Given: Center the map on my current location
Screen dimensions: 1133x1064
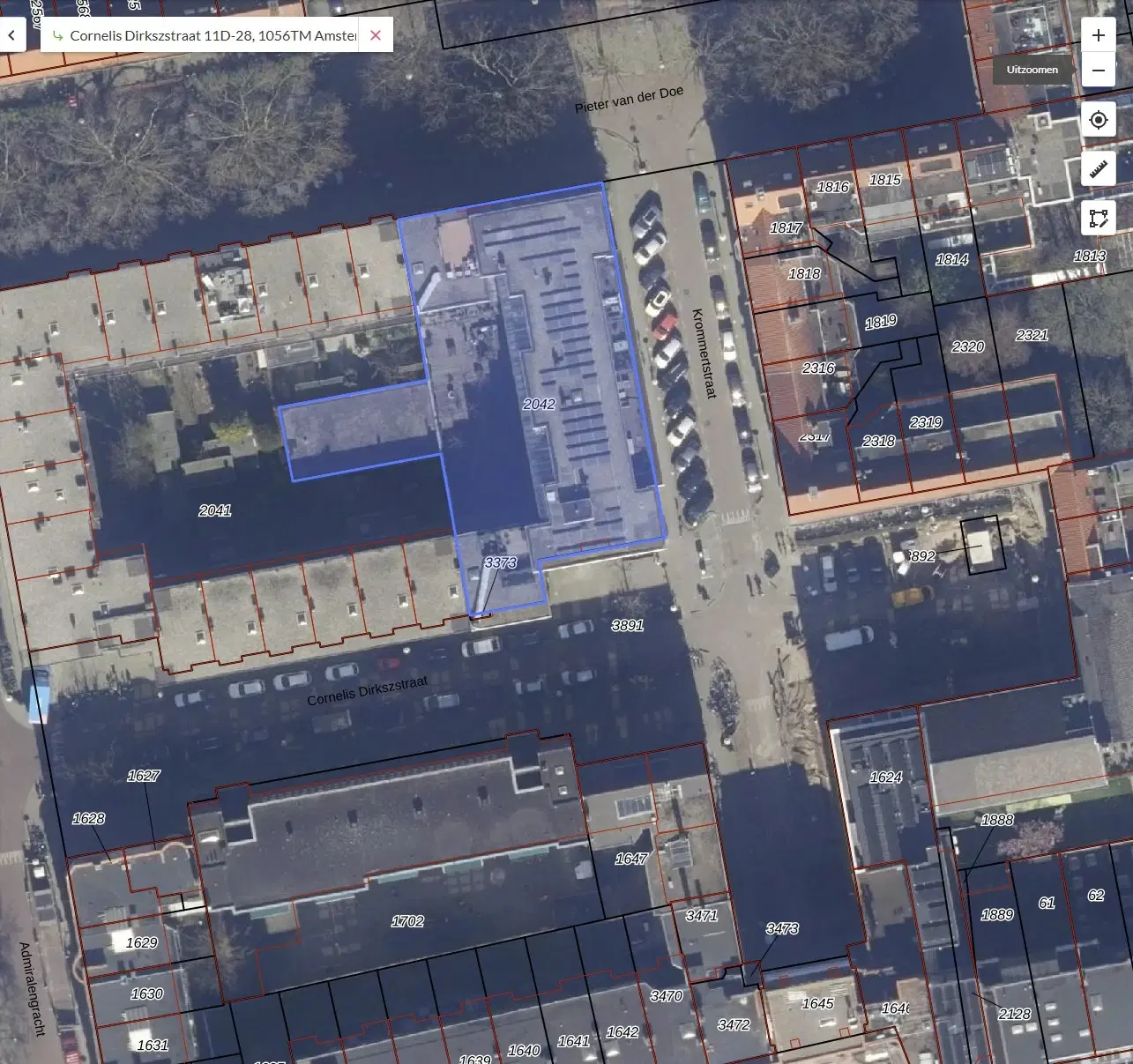Looking at the screenshot, I should pos(1098,120).
